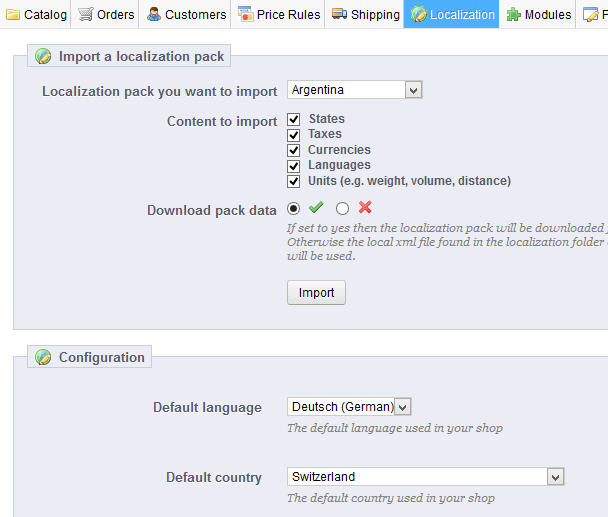Click the States label text
Image resolution: width=608 pixels, height=517 pixels.
click(326, 119)
